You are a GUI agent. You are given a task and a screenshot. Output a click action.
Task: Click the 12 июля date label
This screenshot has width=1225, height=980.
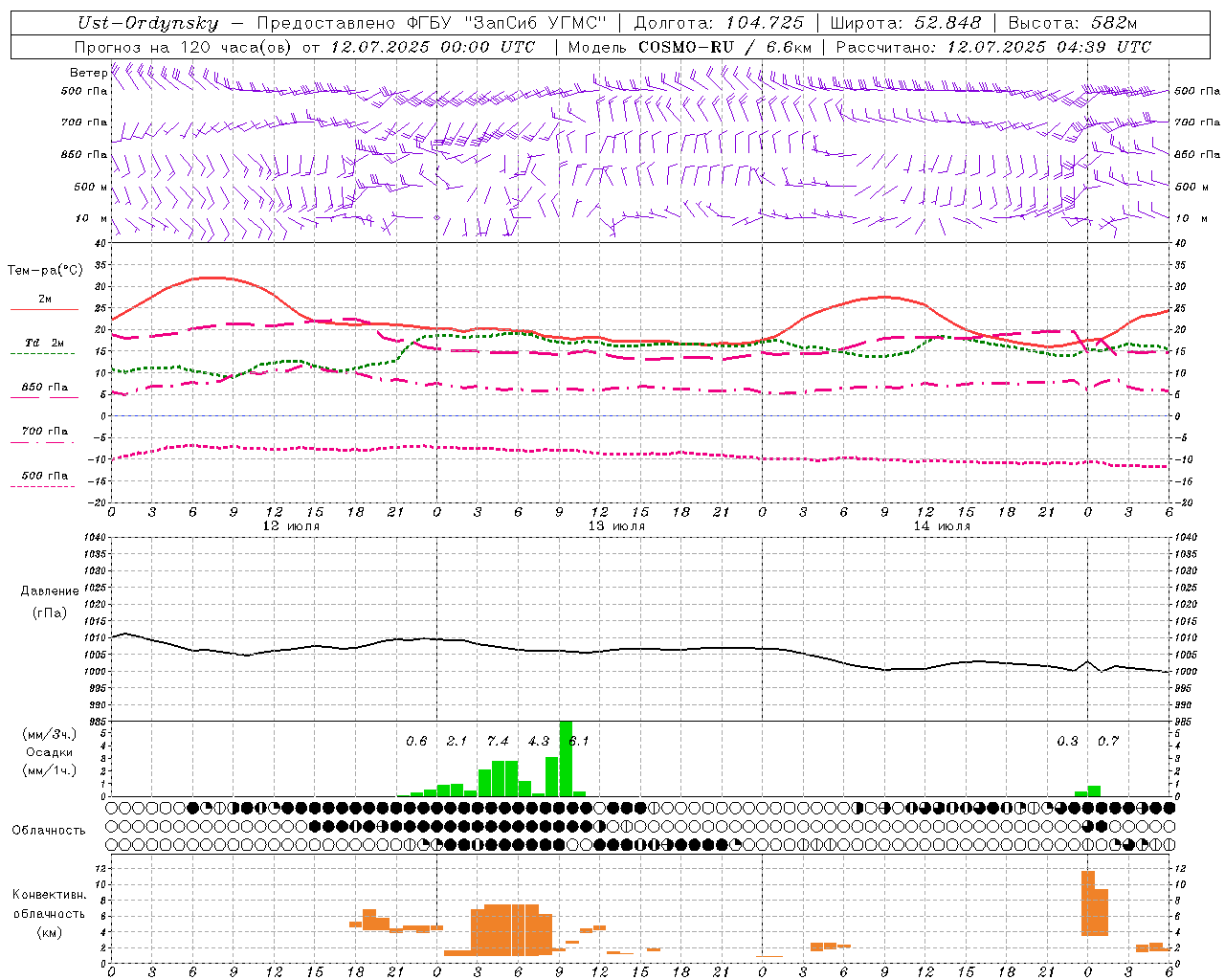(x=291, y=526)
